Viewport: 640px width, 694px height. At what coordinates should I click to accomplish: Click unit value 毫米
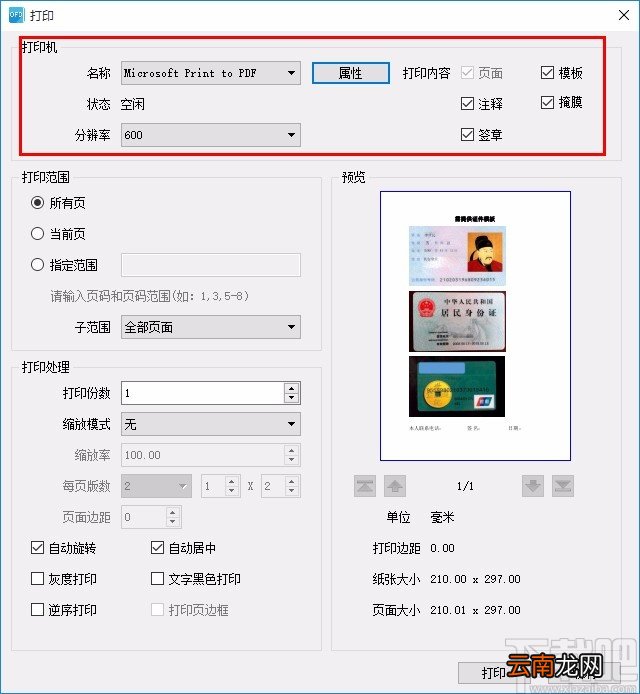(442, 517)
